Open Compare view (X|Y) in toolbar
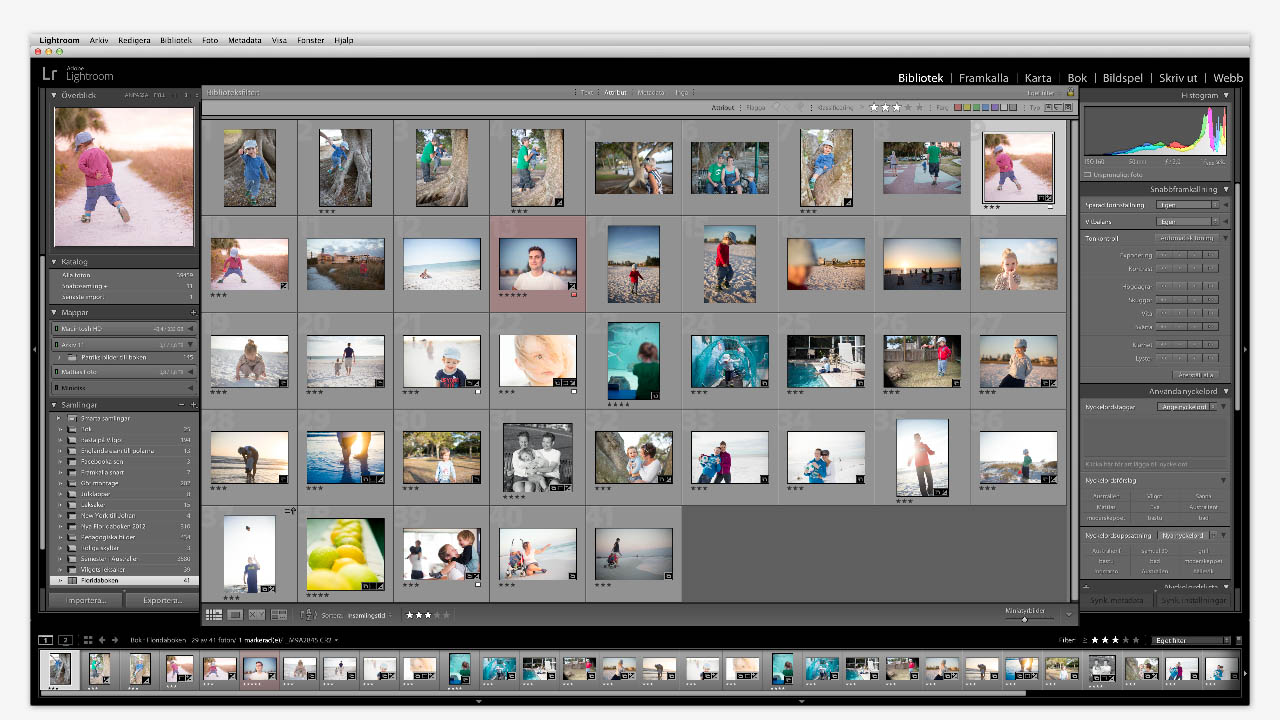This screenshot has height=720, width=1280. pos(257,615)
